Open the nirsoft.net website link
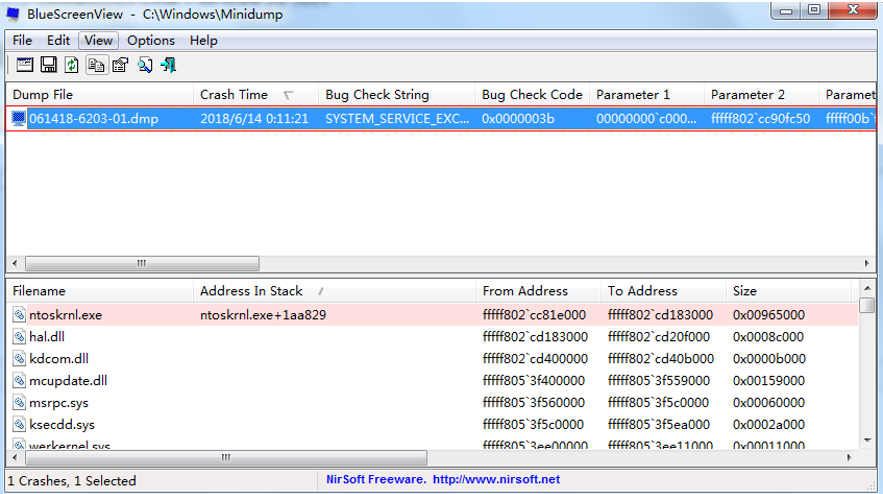 (x=496, y=480)
